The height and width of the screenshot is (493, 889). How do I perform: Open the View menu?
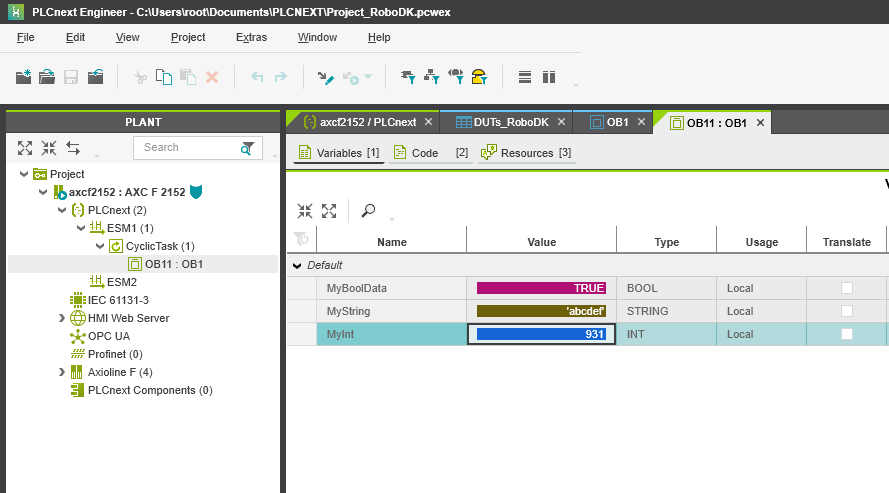point(128,37)
